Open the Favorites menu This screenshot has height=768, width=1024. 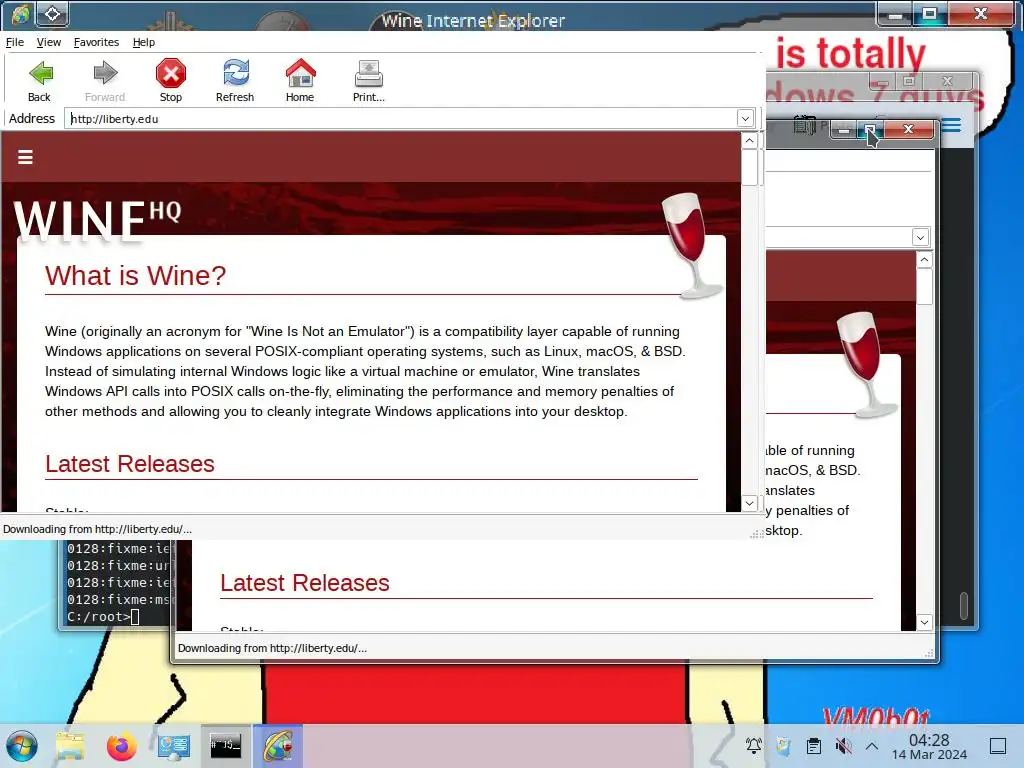(97, 42)
